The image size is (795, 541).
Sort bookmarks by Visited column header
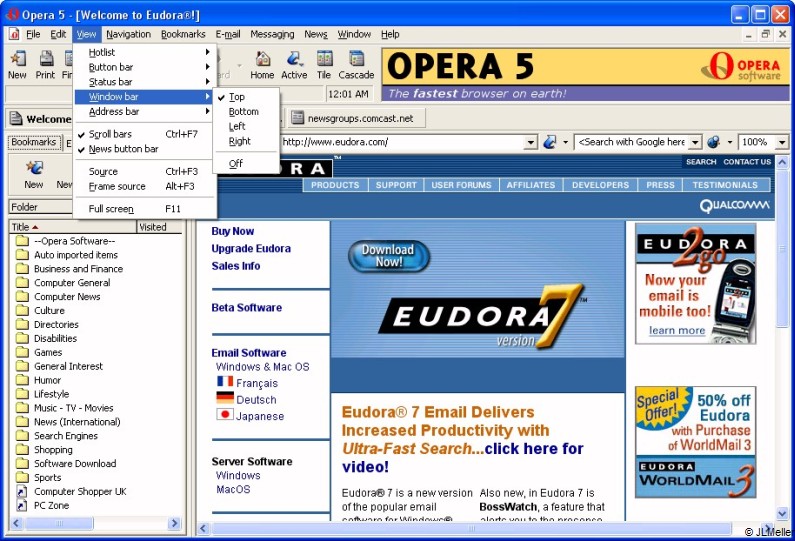click(x=159, y=227)
